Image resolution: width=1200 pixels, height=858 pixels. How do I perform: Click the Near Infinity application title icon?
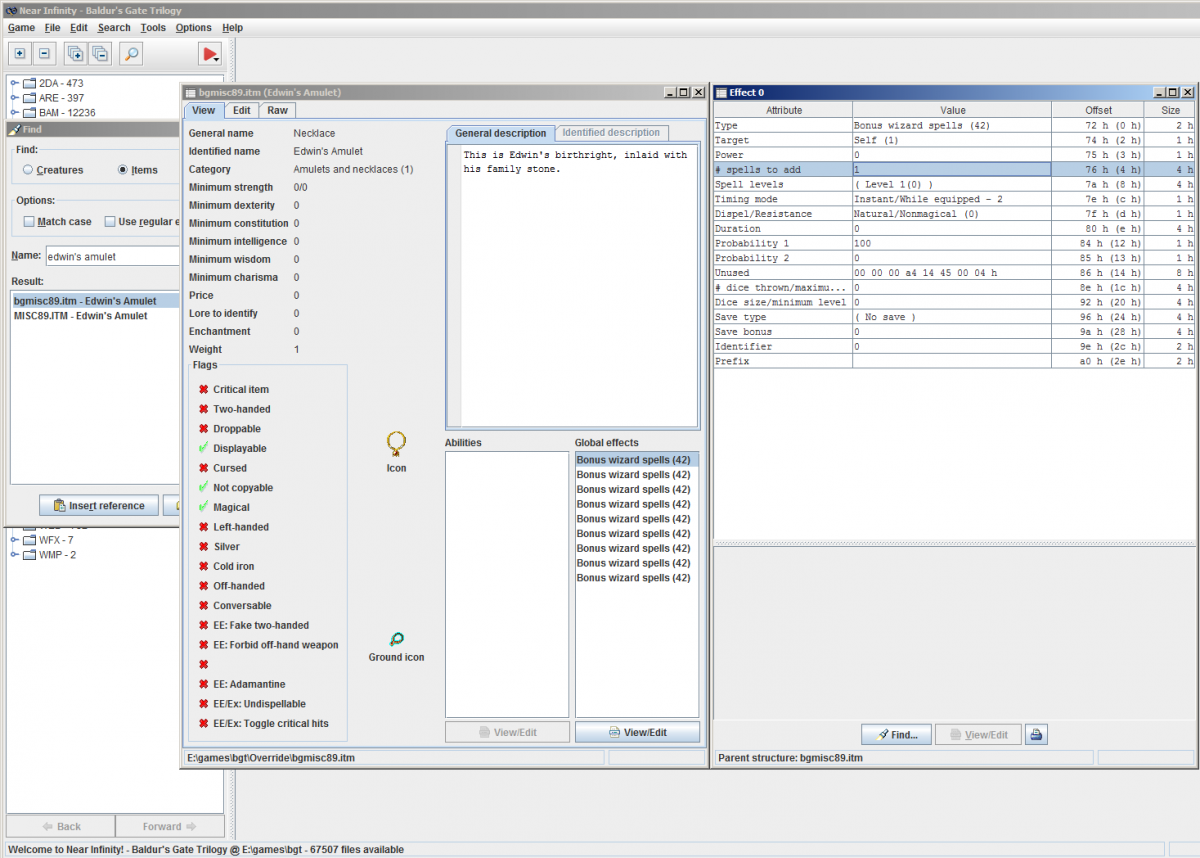[x=9, y=10]
